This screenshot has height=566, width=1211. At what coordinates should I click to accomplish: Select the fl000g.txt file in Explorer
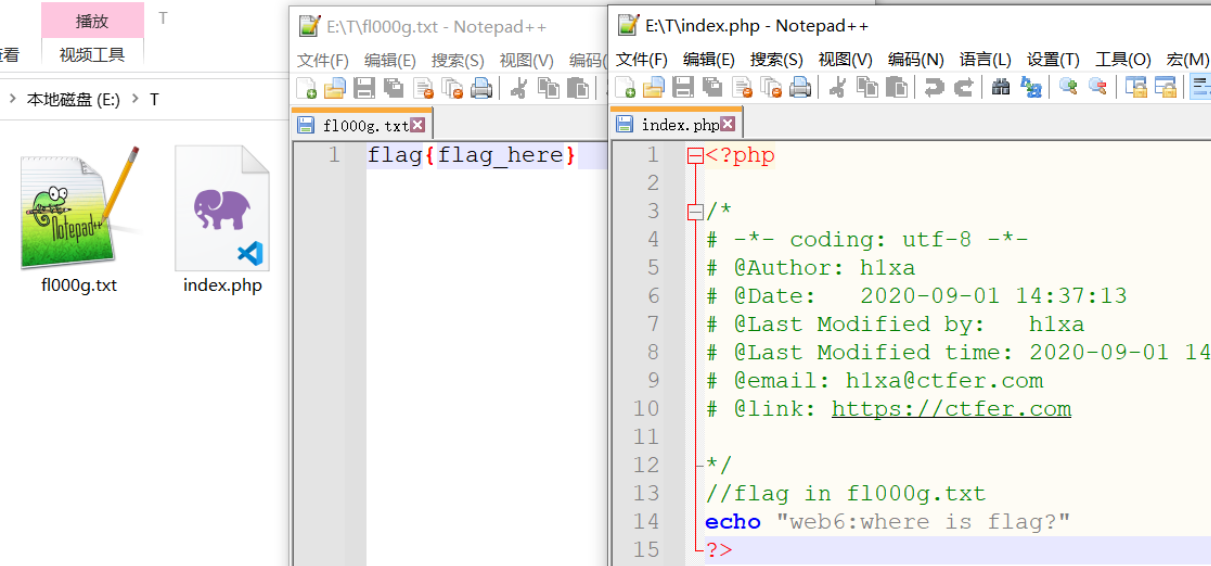click(x=79, y=220)
